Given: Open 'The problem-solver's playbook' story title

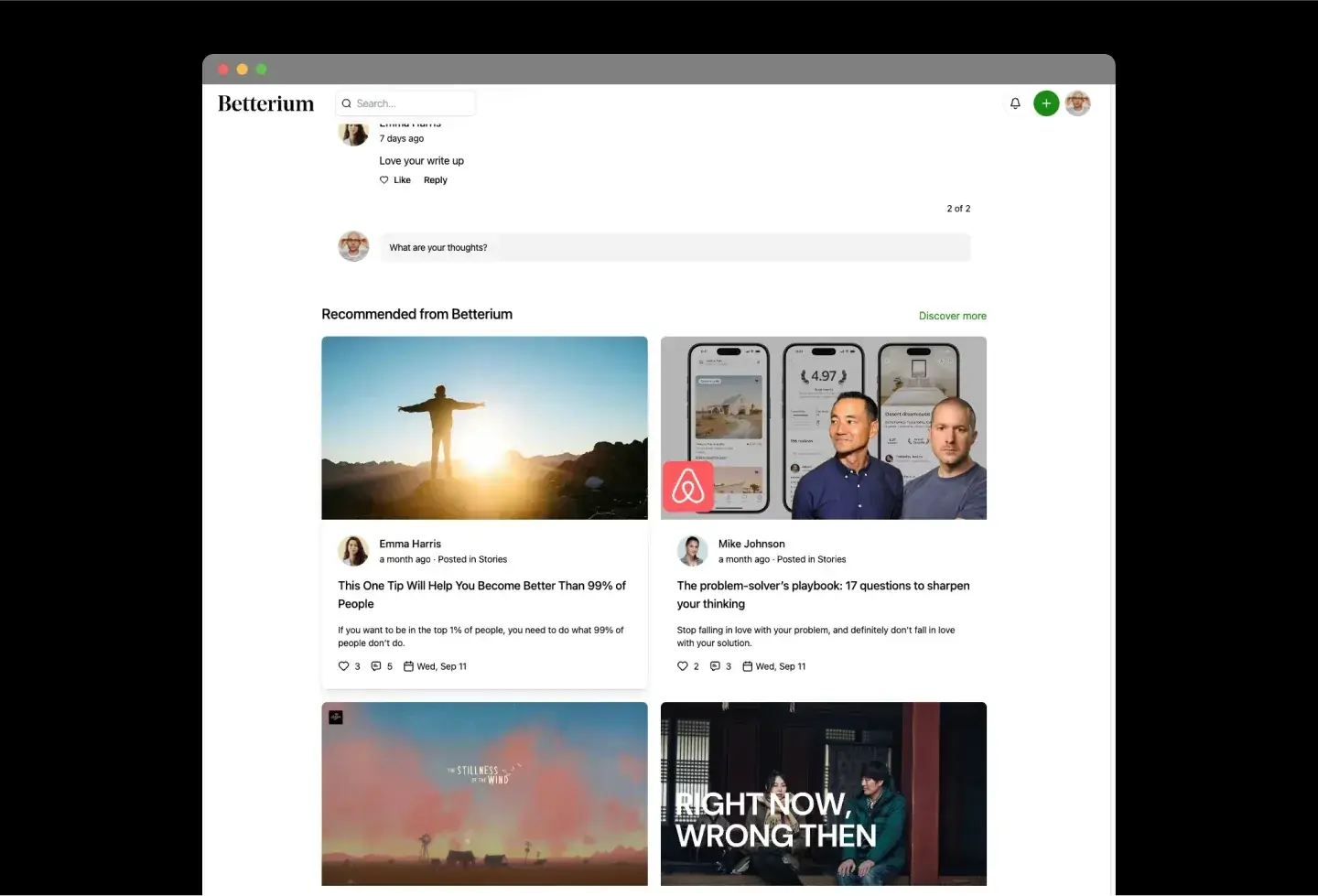Looking at the screenshot, I should 824,595.
